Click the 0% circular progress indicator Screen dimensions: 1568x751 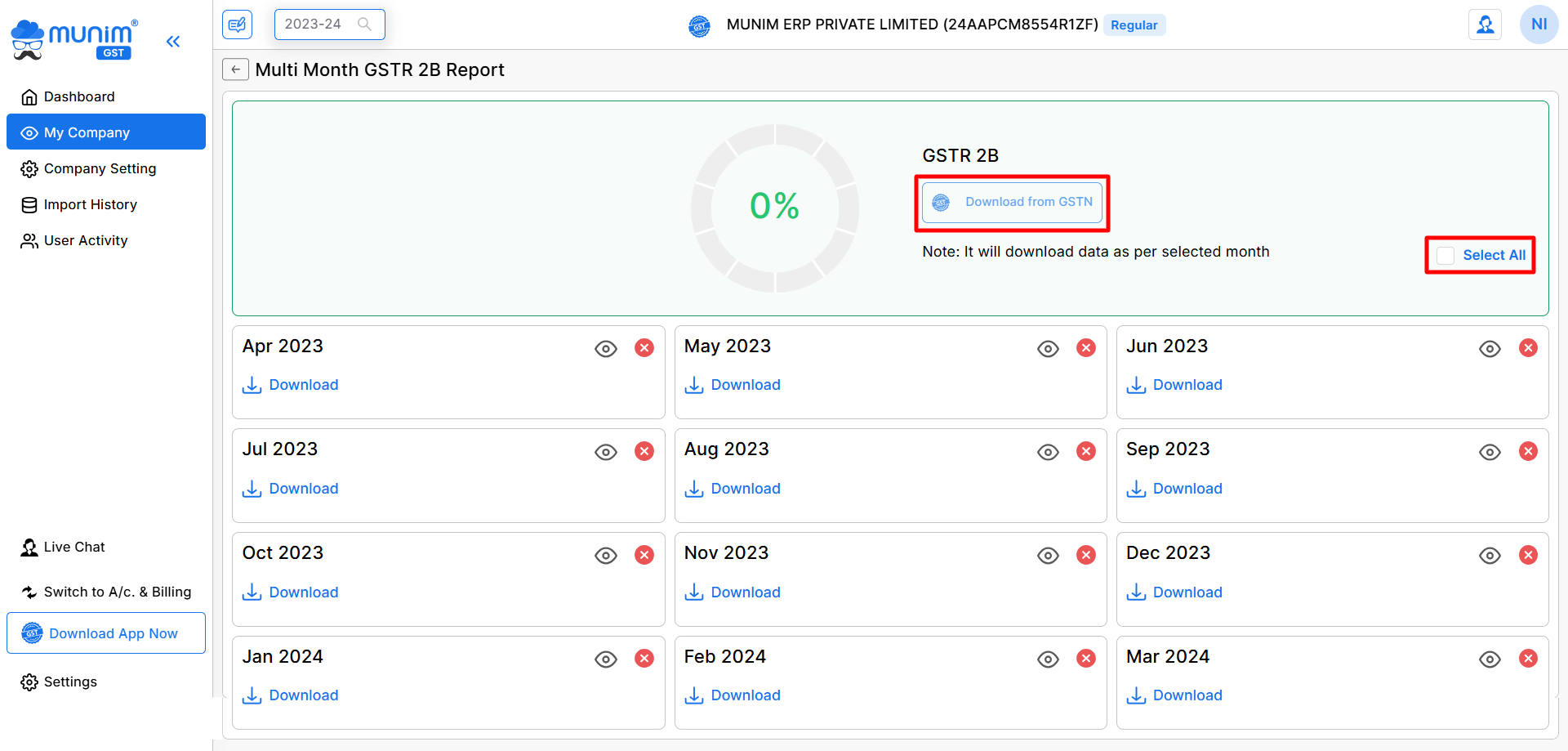click(x=774, y=208)
